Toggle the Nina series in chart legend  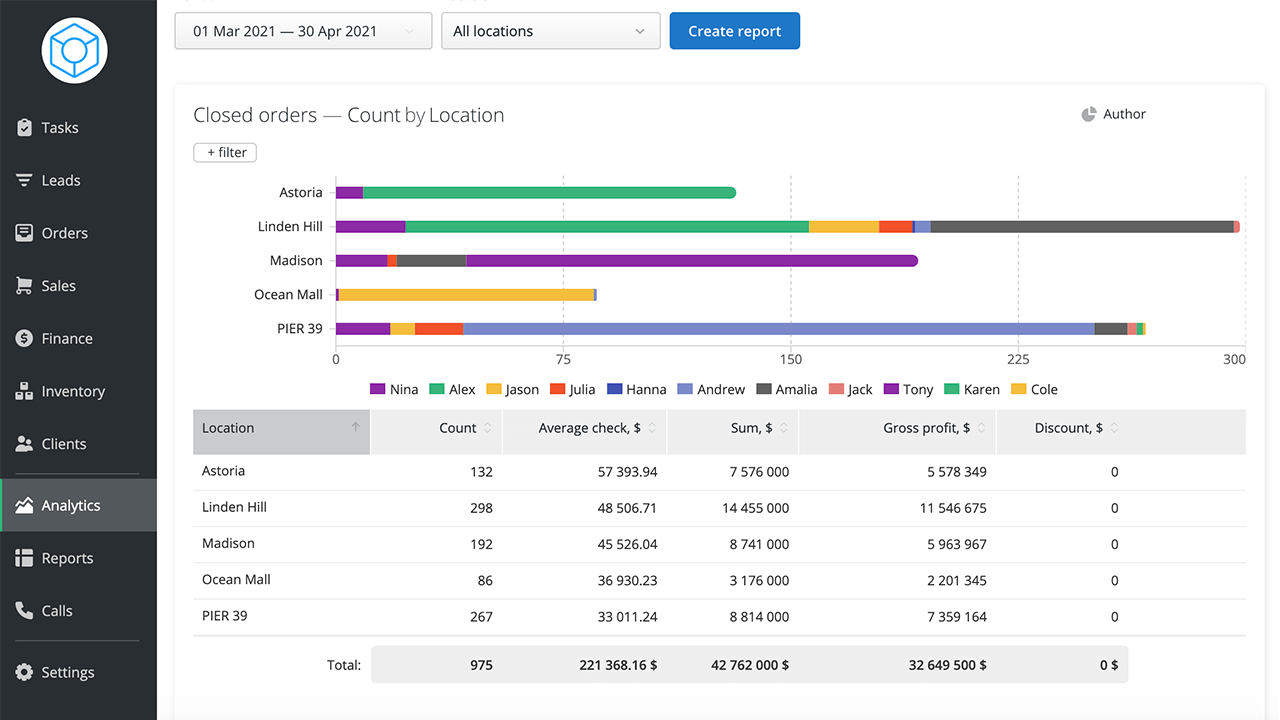coord(394,390)
